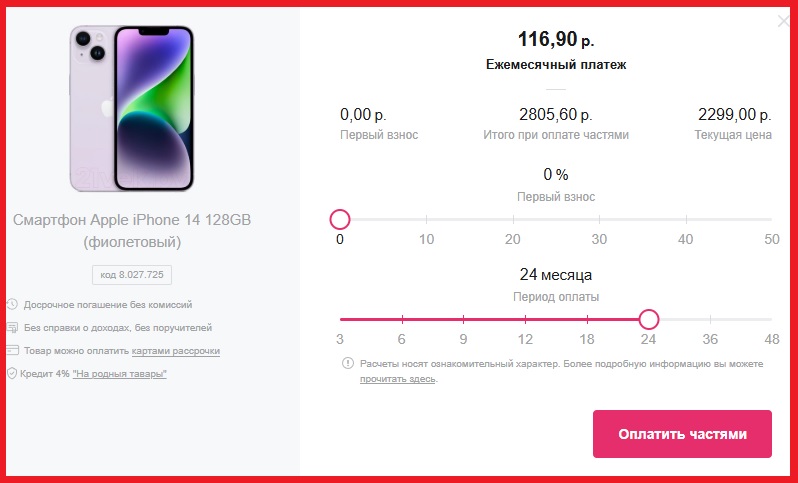Set payment period to 48 months
The height and width of the screenshot is (483, 798).
(x=771, y=319)
